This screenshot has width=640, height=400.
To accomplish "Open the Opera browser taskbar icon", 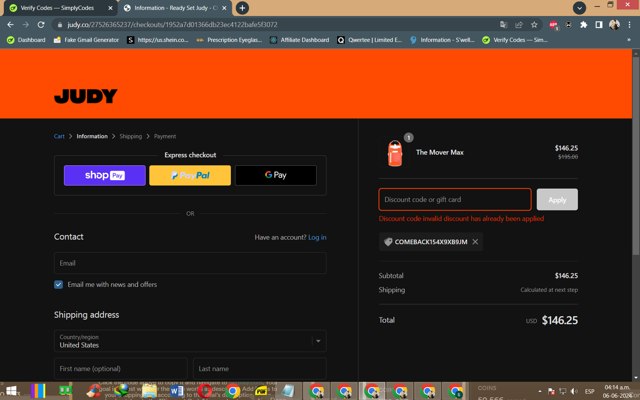I will click(204, 391).
